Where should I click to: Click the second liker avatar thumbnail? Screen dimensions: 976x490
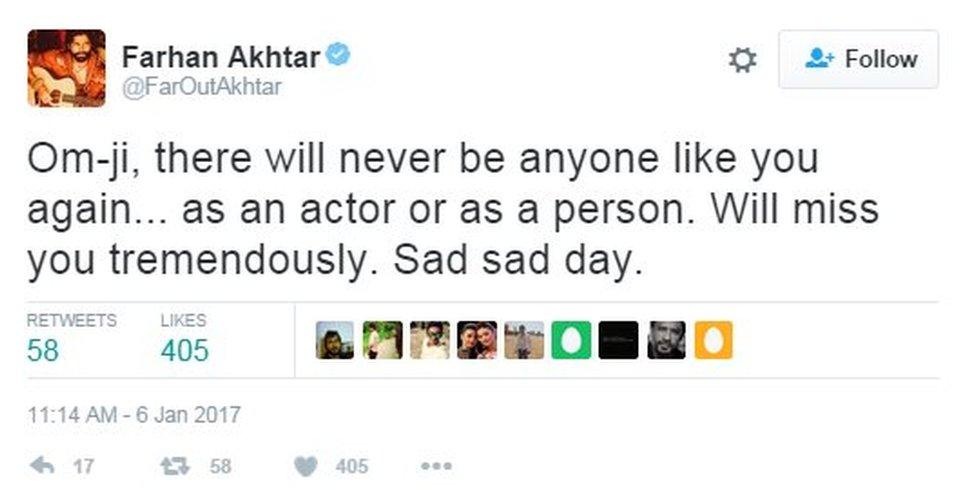[382, 340]
